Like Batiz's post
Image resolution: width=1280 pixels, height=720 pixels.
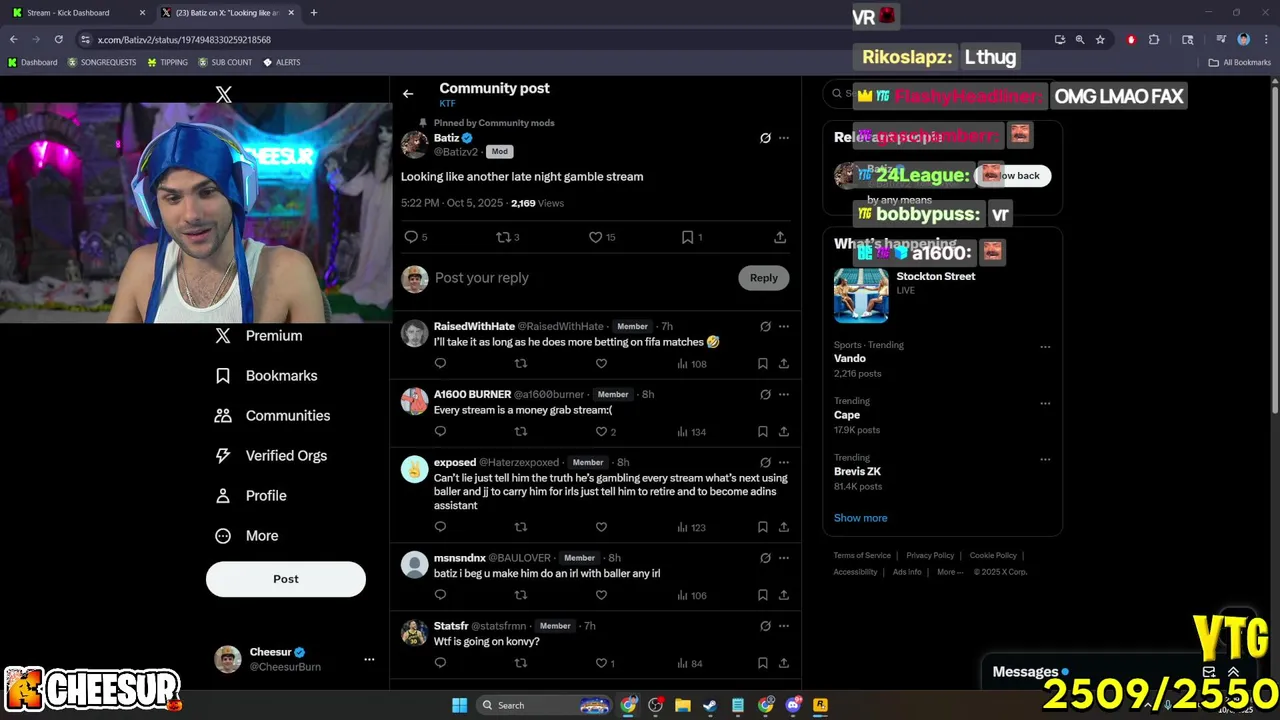tap(596, 237)
